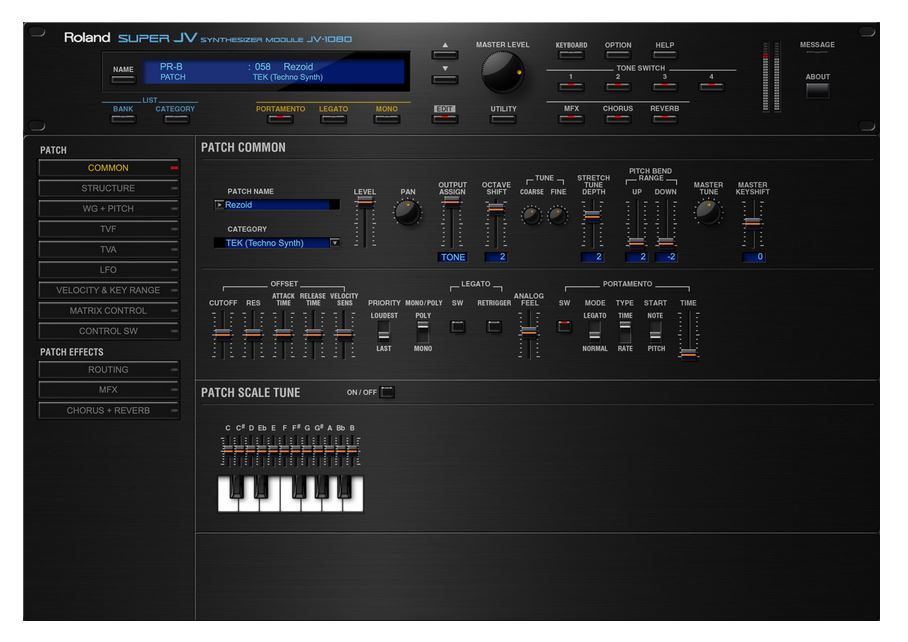The height and width of the screenshot is (642, 908).
Task: Switch to the LFO page
Action: point(109,270)
